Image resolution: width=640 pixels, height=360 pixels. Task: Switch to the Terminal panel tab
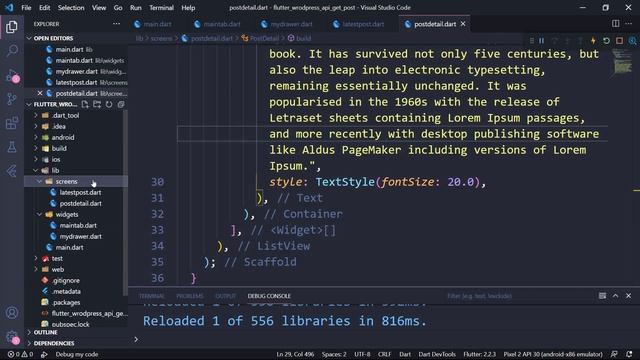[x=152, y=296]
